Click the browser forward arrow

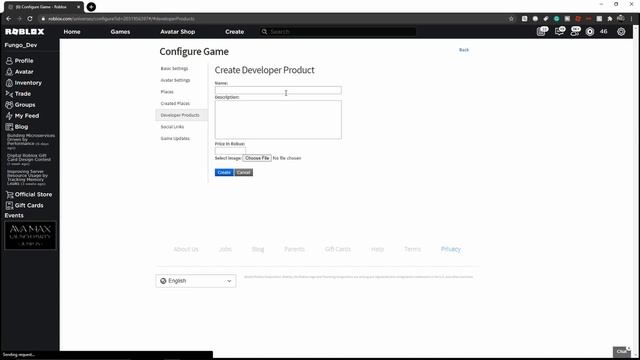pyautogui.click(x=19, y=19)
